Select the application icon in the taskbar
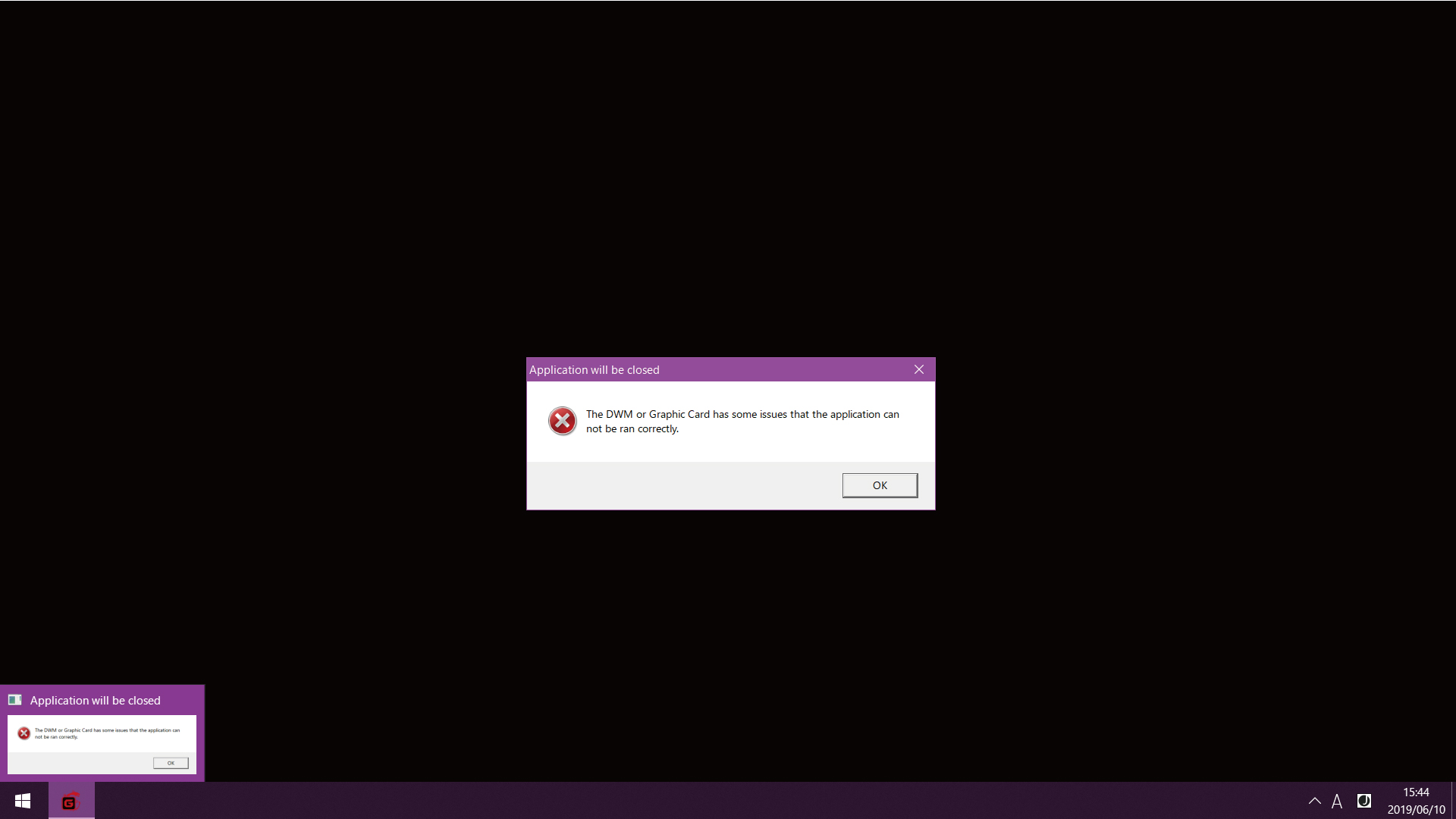Viewport: 1456px width, 819px height. tap(69, 800)
